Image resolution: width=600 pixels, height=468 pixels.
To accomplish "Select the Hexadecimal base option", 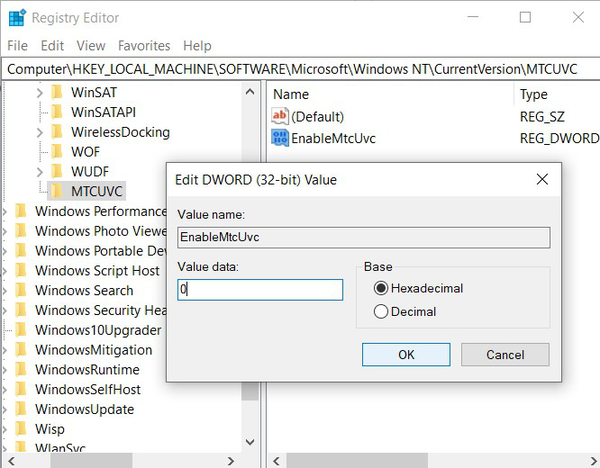I will (x=381, y=288).
